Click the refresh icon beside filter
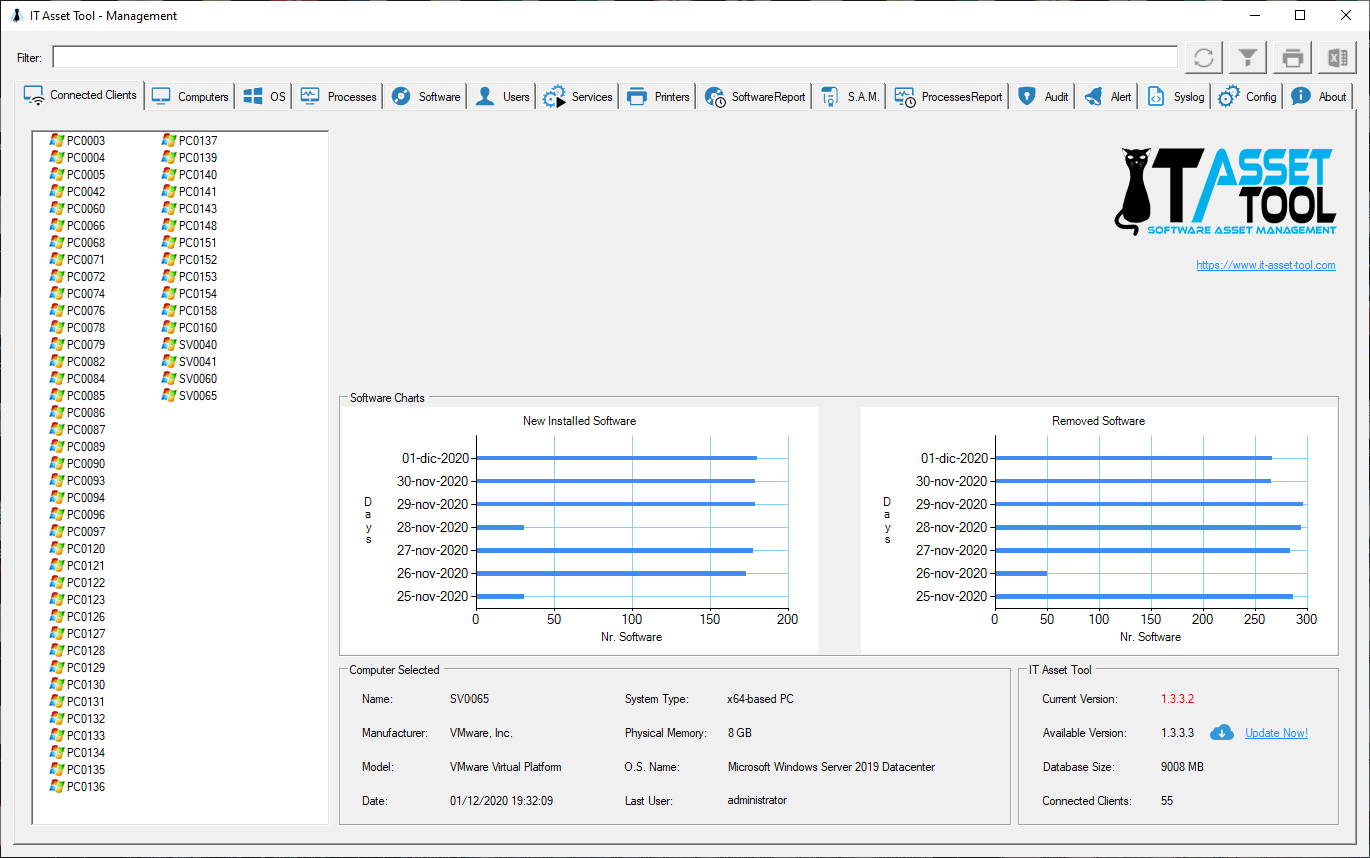The width and height of the screenshot is (1370, 858). tap(1204, 58)
